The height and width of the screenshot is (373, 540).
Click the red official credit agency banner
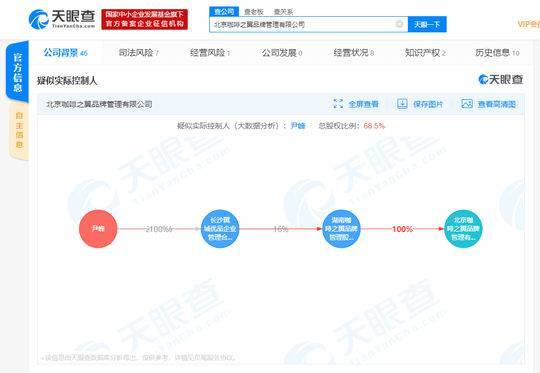coord(145,19)
